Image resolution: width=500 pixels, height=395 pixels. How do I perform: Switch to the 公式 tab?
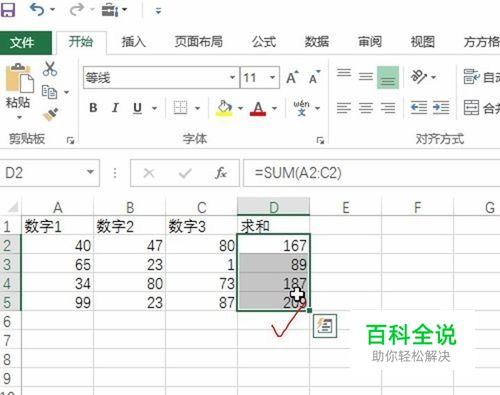tap(264, 42)
